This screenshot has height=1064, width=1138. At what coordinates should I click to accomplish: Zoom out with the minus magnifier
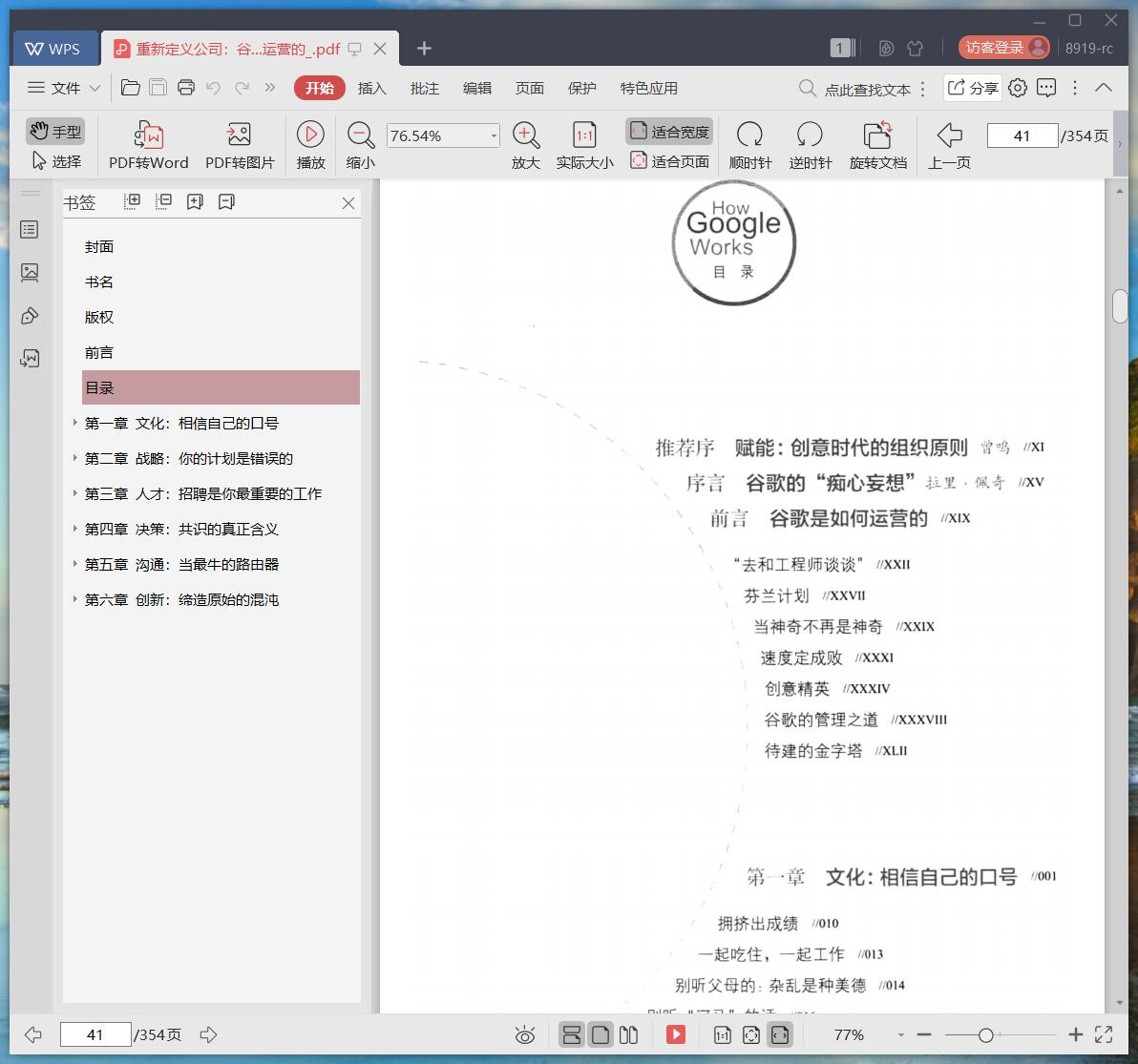tap(361, 146)
